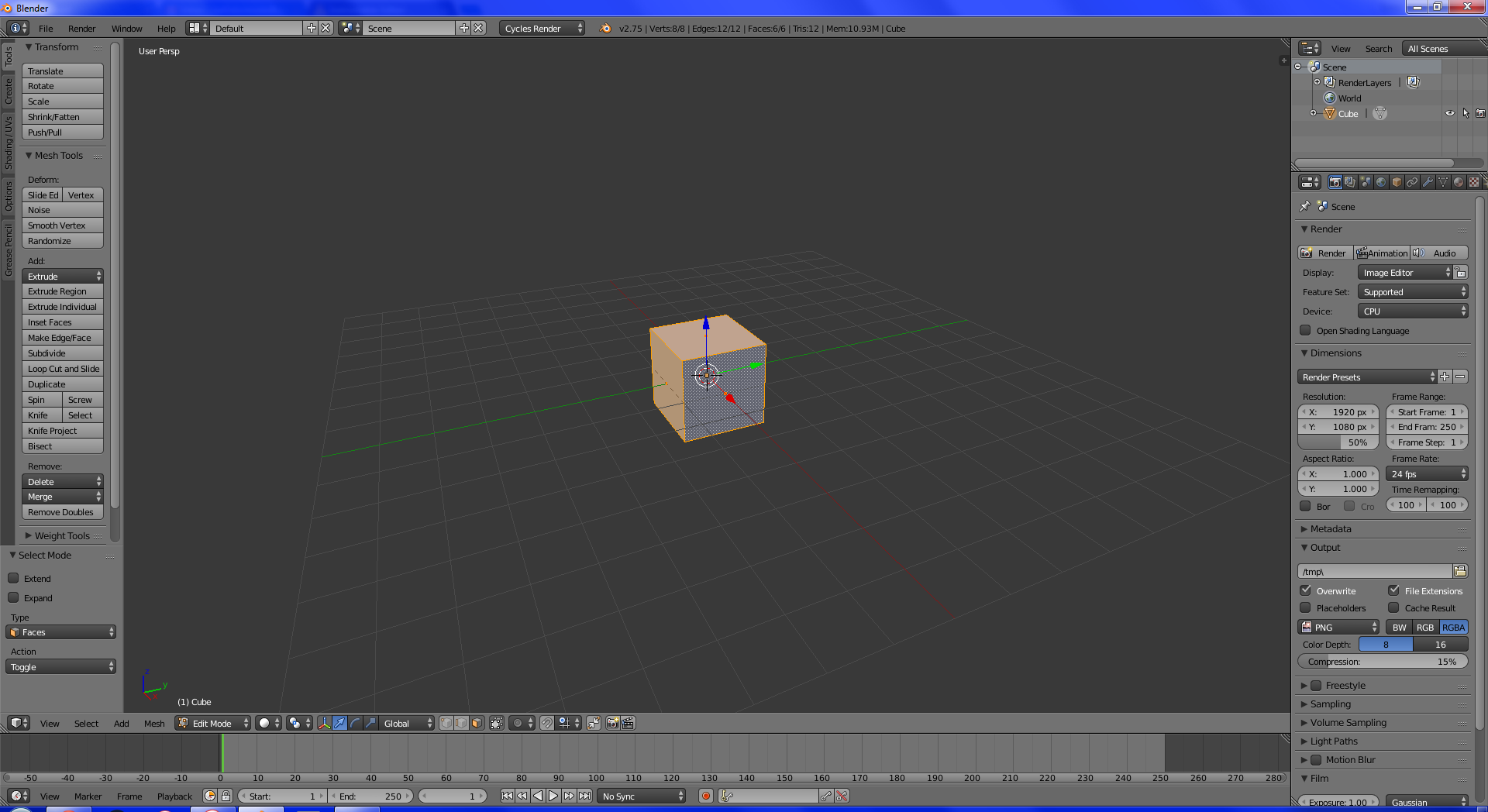Switch to the Create tab in toolshelf
Image resolution: width=1488 pixels, height=812 pixels.
point(9,91)
